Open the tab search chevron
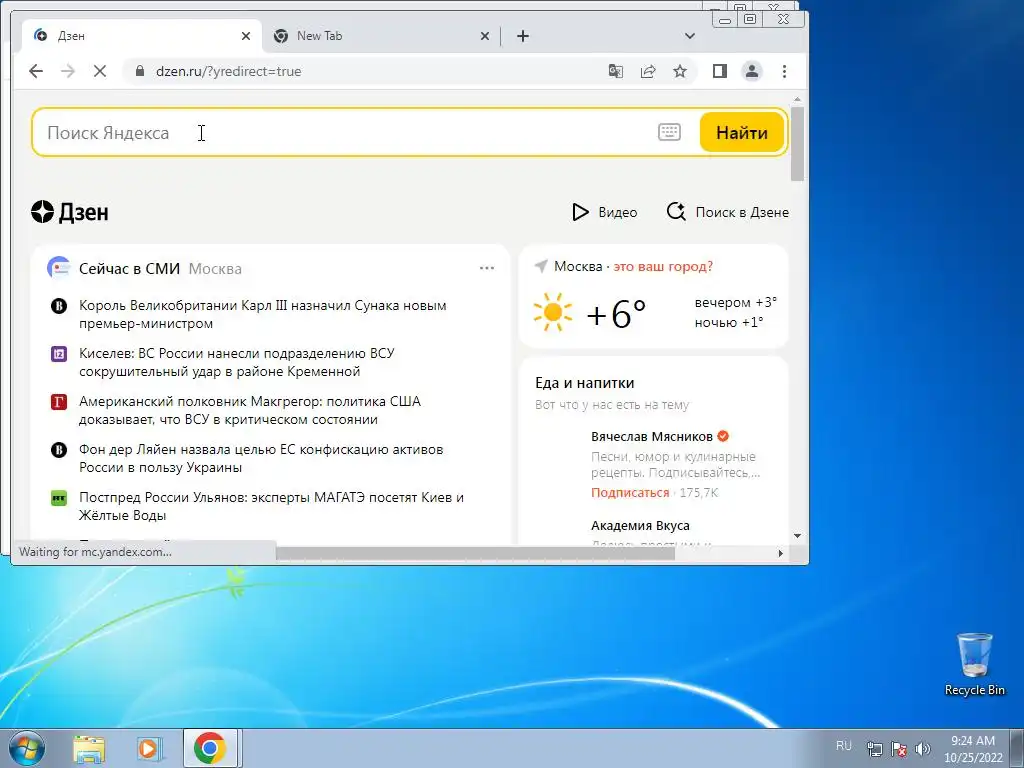This screenshot has width=1024, height=768. [690, 36]
